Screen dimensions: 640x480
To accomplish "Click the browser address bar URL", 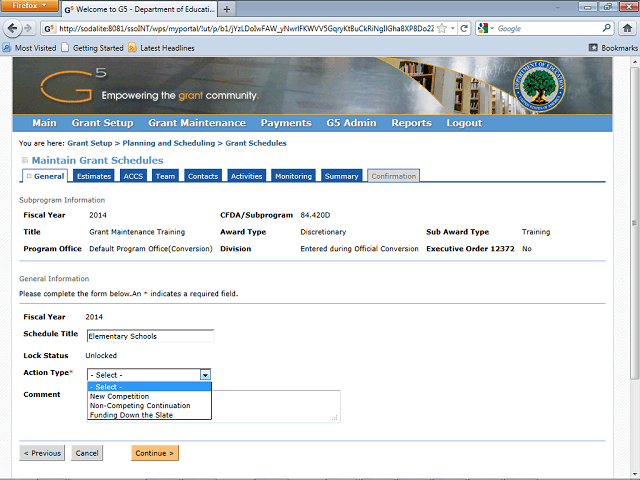I will (246, 28).
